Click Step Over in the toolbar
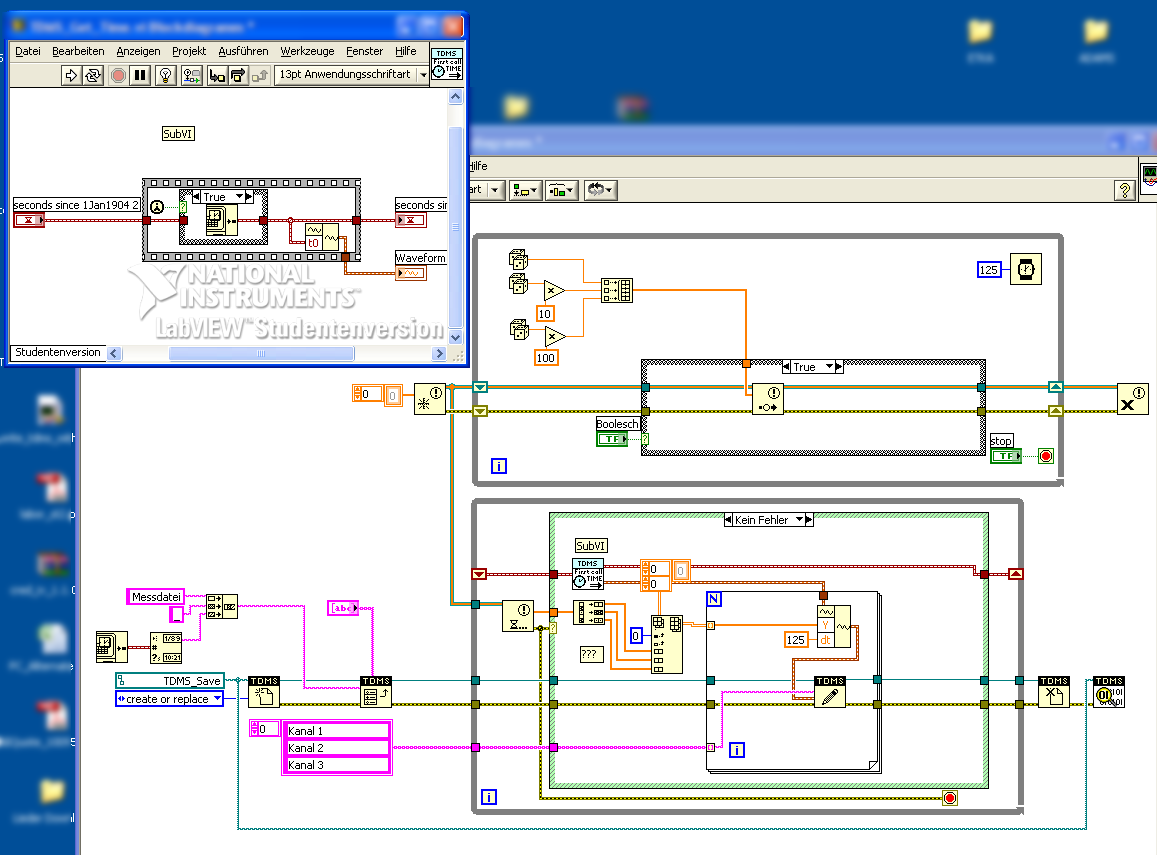 coord(238,75)
